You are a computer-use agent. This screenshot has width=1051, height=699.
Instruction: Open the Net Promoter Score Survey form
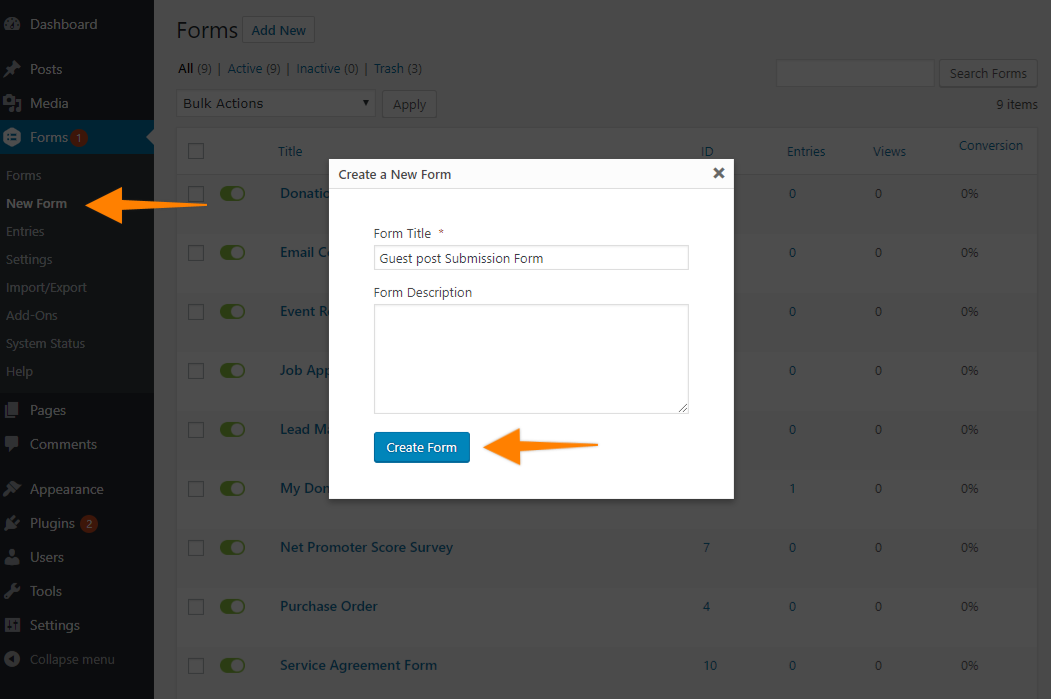click(367, 548)
